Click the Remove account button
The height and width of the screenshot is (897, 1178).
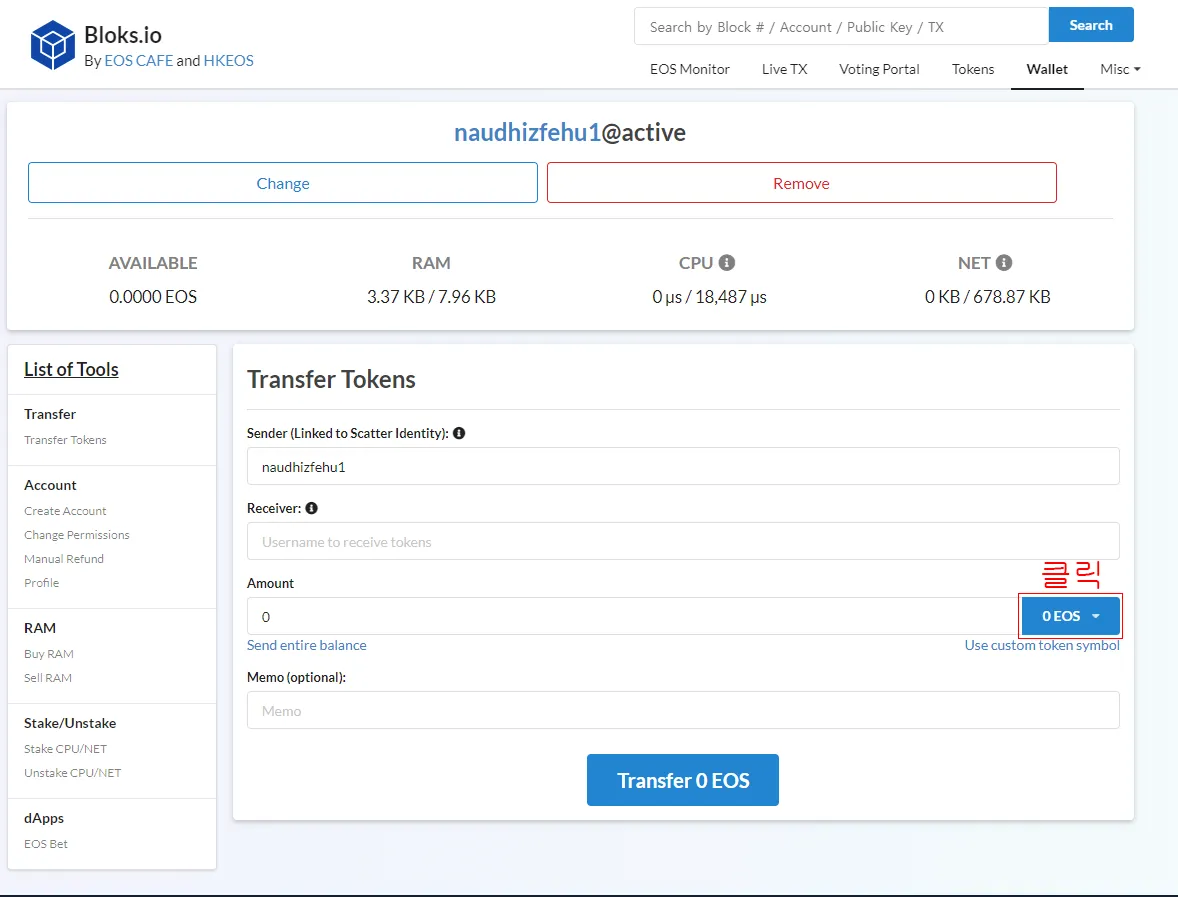[802, 183]
